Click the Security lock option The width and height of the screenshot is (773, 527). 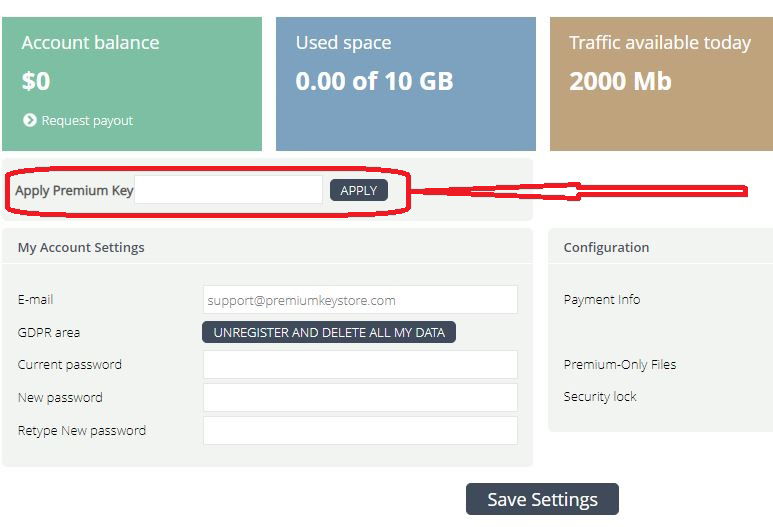pos(599,396)
